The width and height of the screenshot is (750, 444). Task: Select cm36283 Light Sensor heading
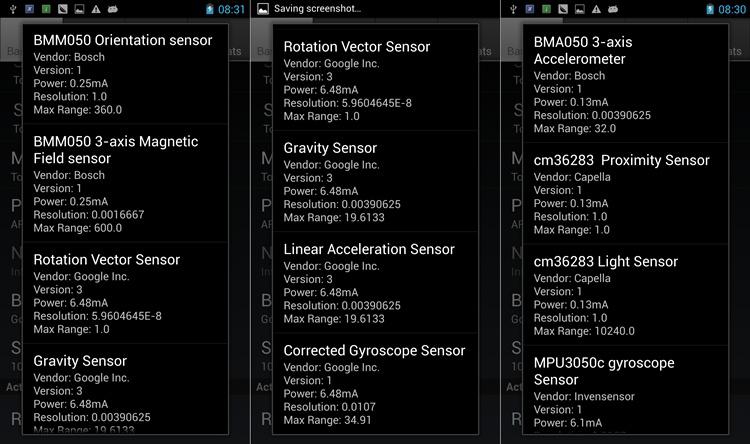(606, 262)
